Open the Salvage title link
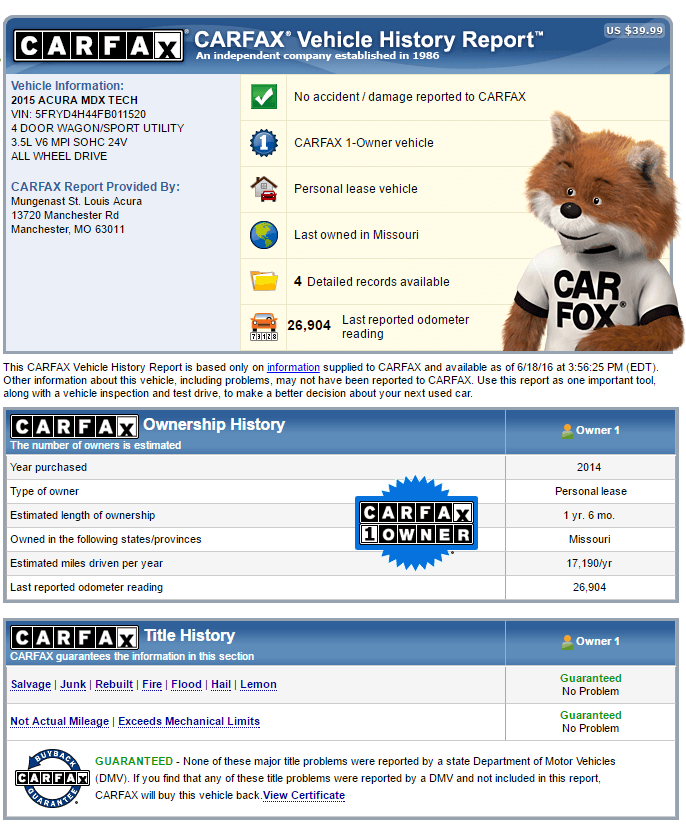686x825 pixels. (x=31, y=684)
